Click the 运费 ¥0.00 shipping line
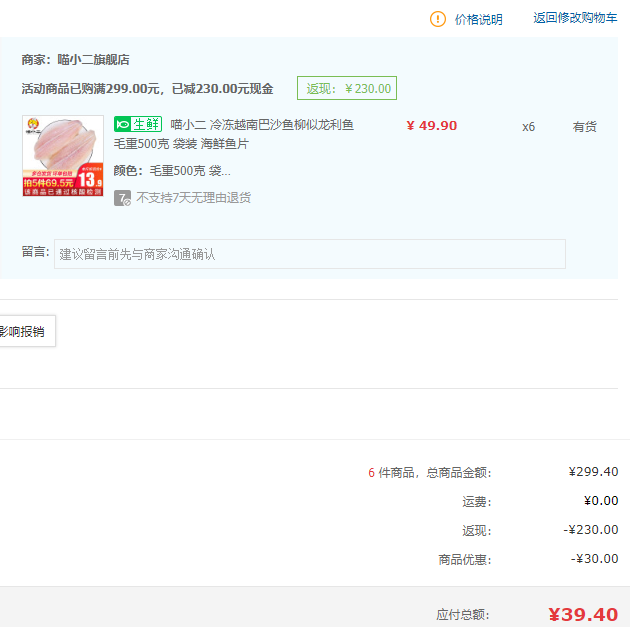 (x=600, y=501)
